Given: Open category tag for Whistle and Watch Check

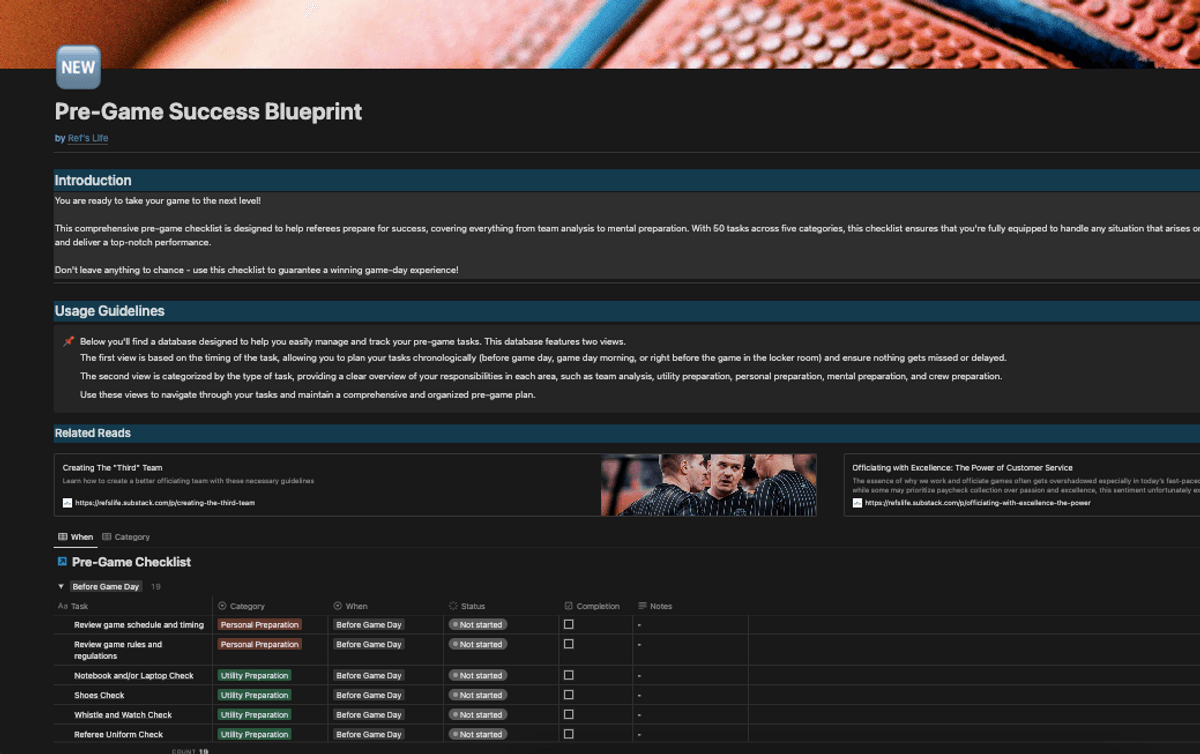Looking at the screenshot, I should pyautogui.click(x=254, y=715).
